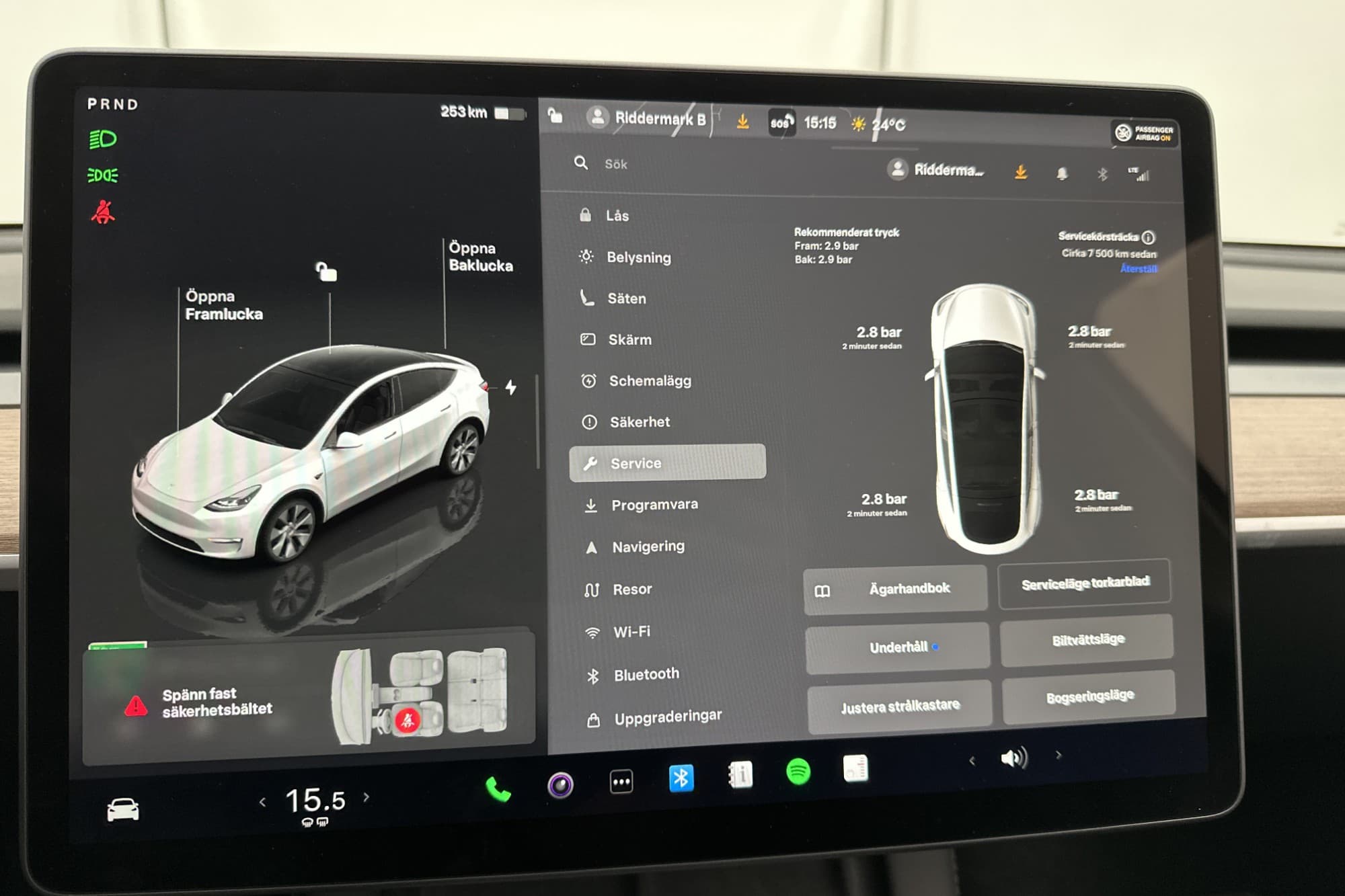Open the Ägarhandbok owner's manual

(895, 589)
